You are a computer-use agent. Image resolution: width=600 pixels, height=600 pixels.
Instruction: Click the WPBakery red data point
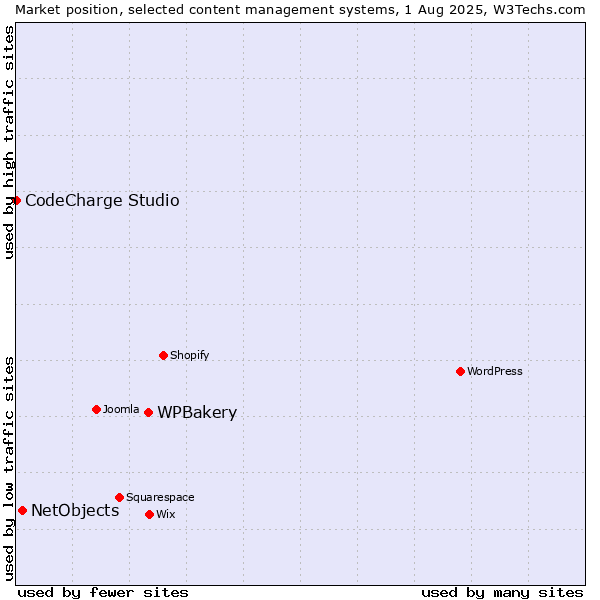[148, 412]
